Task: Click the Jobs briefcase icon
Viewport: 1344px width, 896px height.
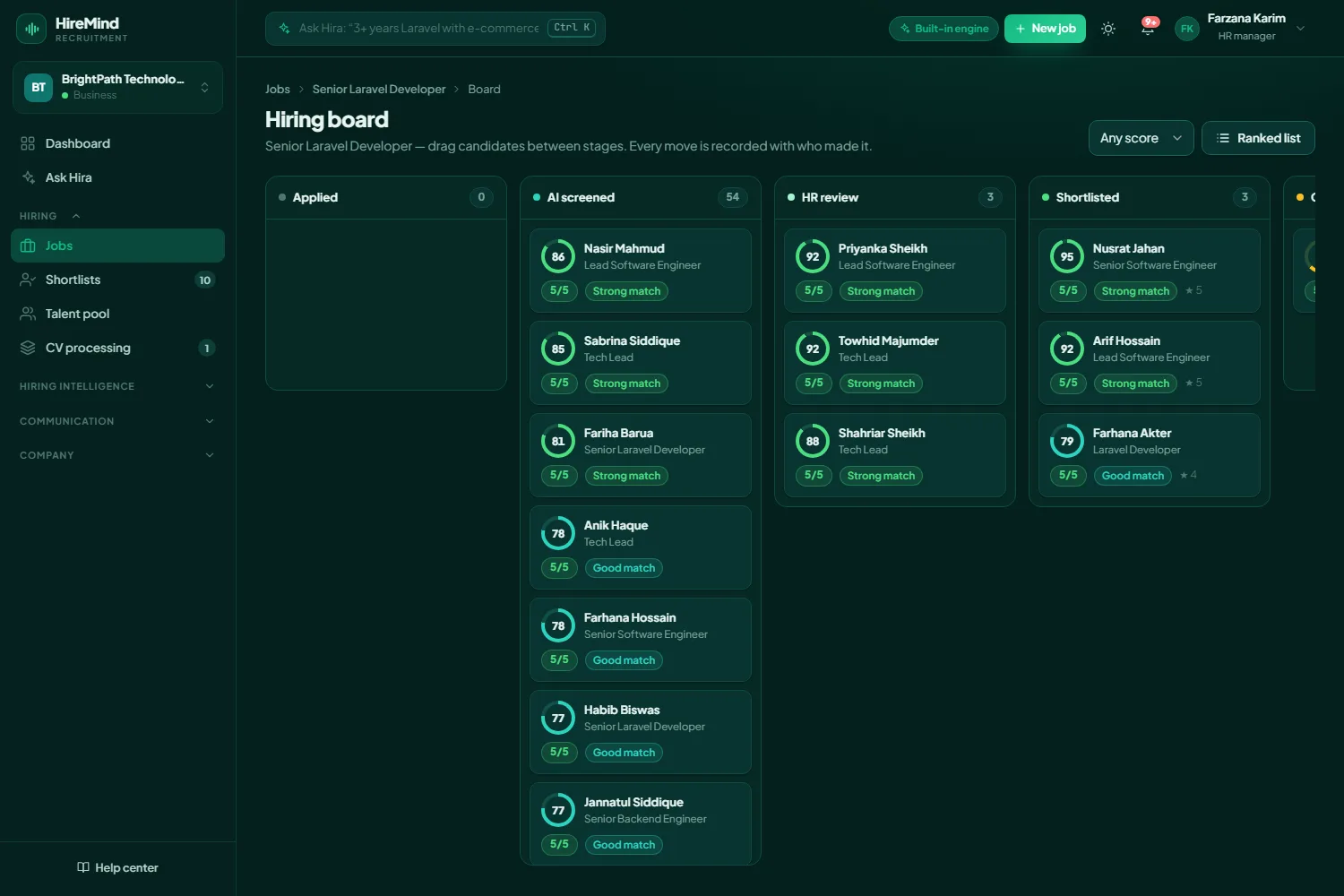Action: point(28,246)
